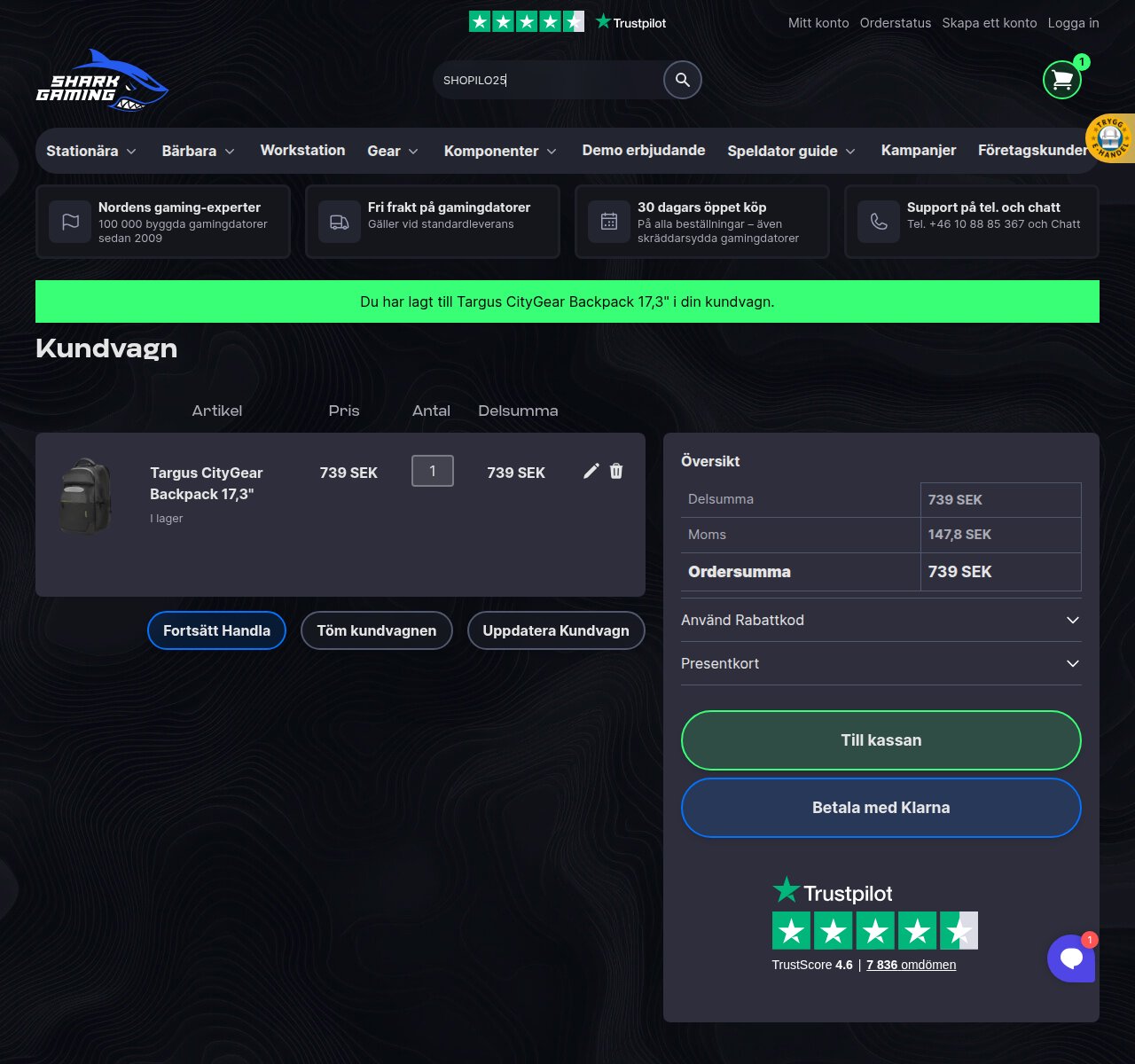Delete Targus backpack with trash icon
The width and height of the screenshot is (1135, 1064).
(616, 471)
